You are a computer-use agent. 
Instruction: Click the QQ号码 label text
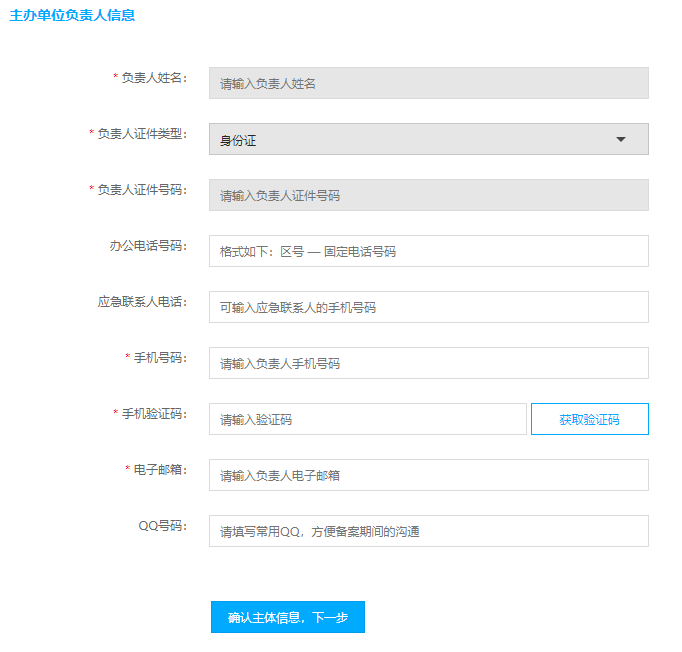point(163,526)
